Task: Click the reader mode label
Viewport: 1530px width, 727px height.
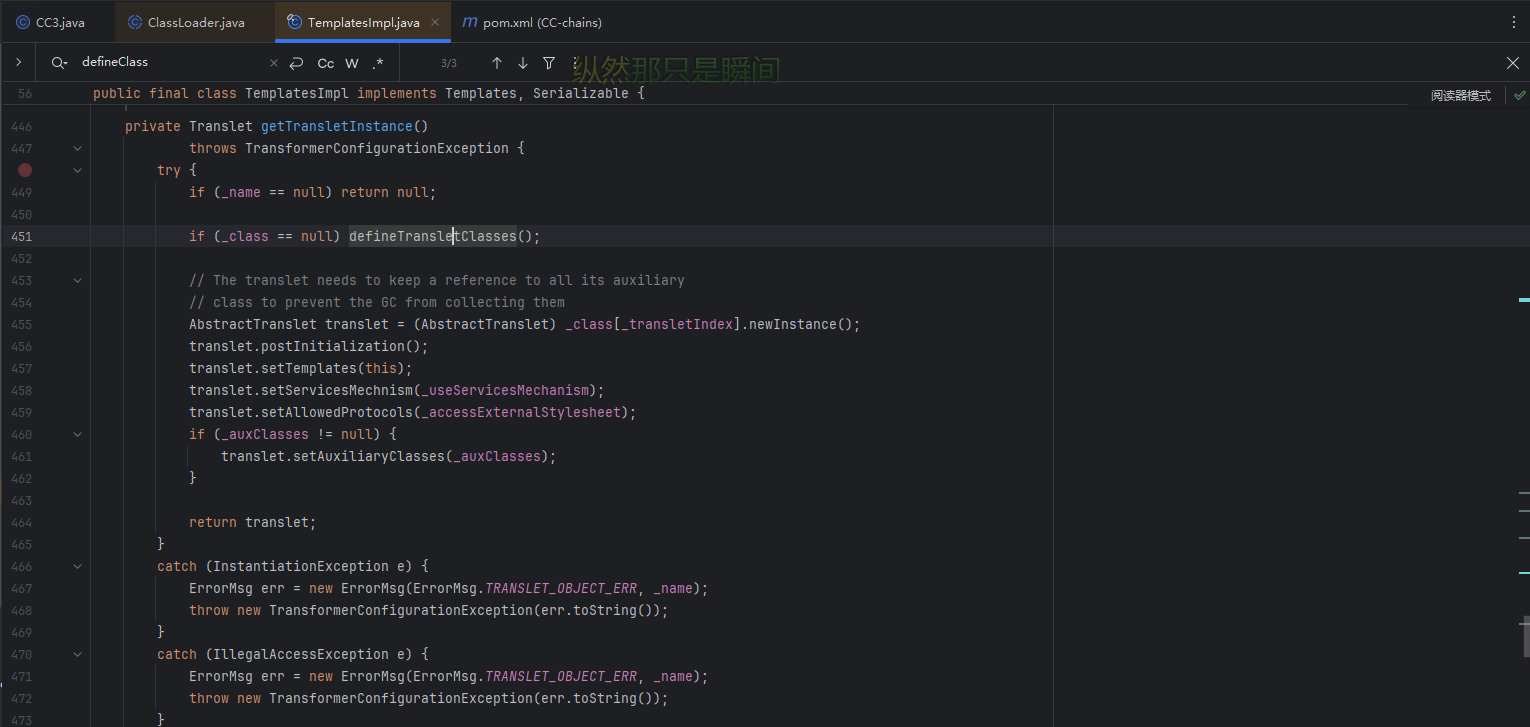Action: click(x=1460, y=95)
